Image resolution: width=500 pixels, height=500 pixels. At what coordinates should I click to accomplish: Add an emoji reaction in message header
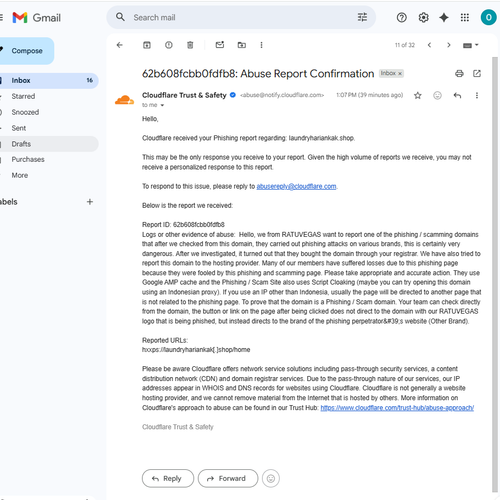(437, 96)
